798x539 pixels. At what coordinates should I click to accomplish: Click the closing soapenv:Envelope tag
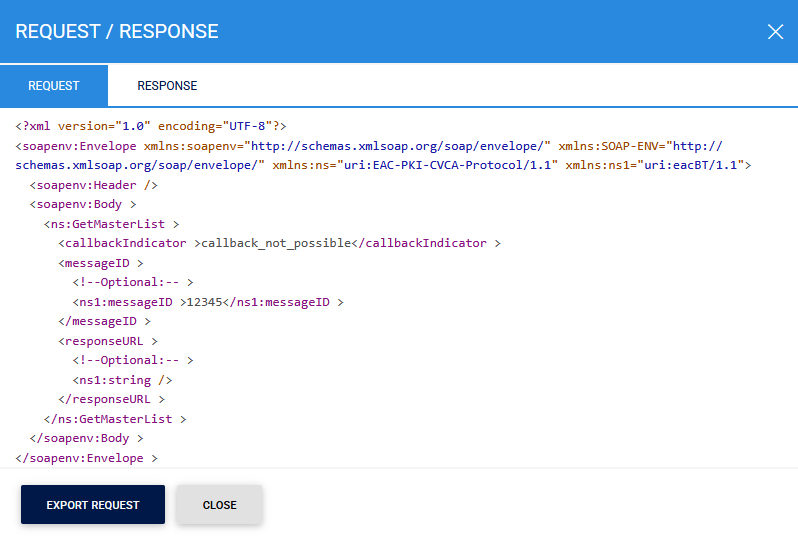coord(87,458)
